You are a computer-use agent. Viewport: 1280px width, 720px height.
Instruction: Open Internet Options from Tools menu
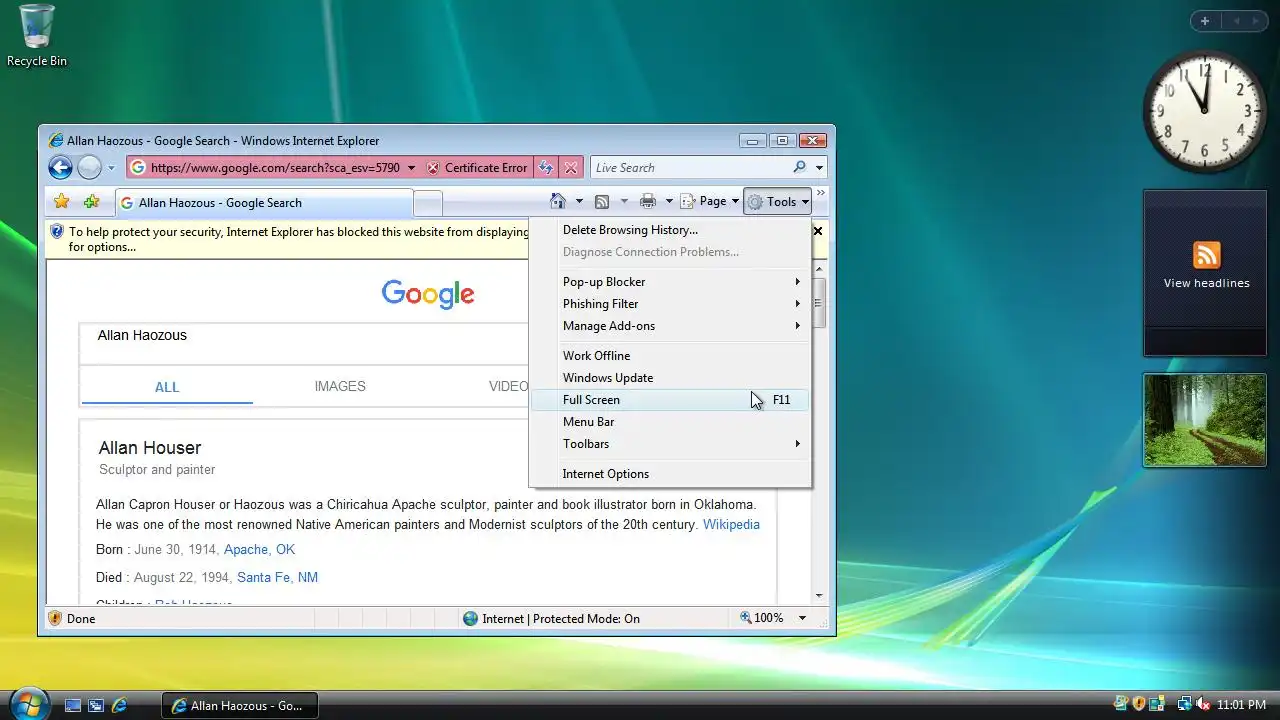pyautogui.click(x=670, y=474)
